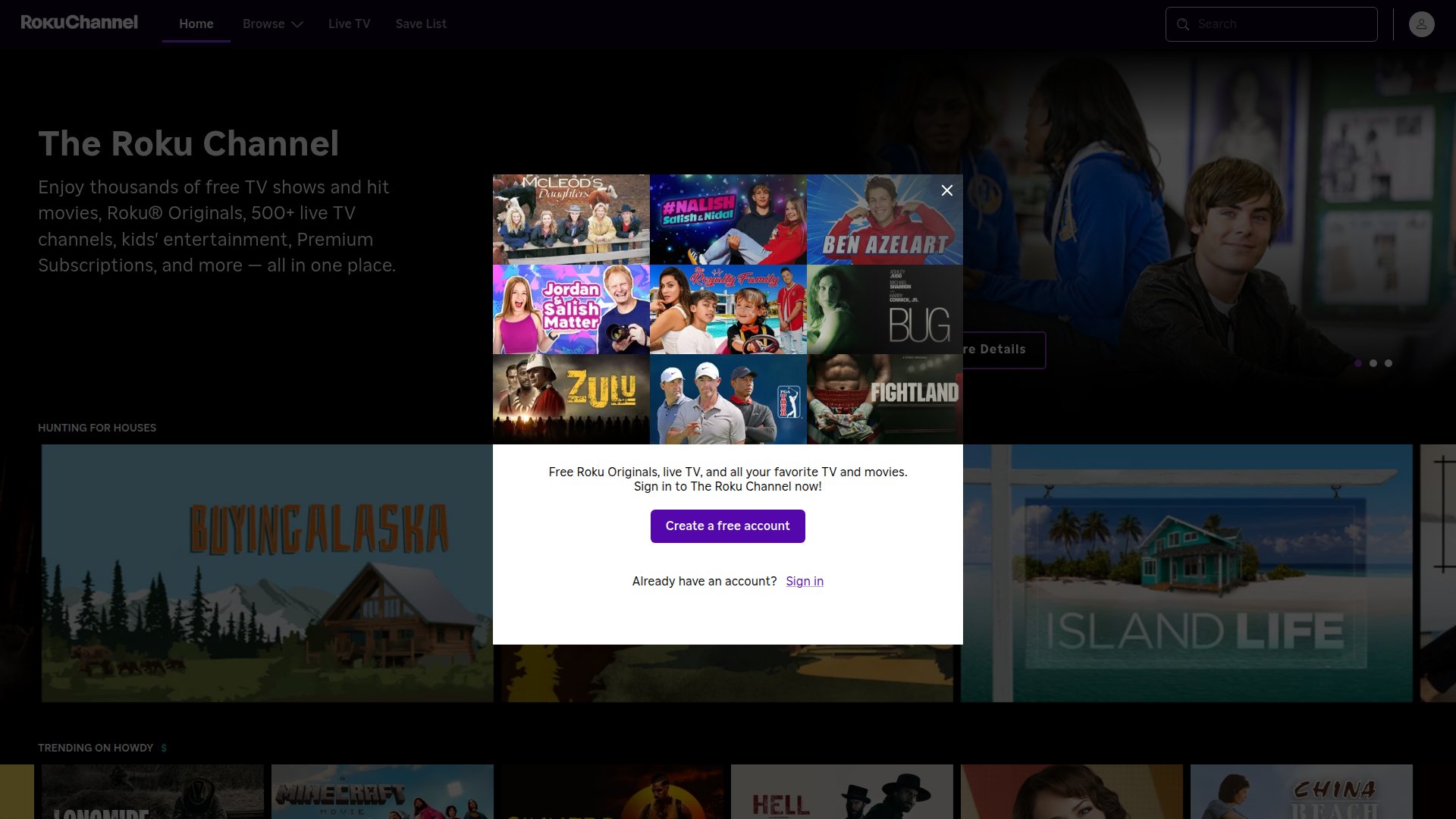Select the second carousel indicator dot
This screenshot has width=1456, height=819.
tap(1373, 363)
